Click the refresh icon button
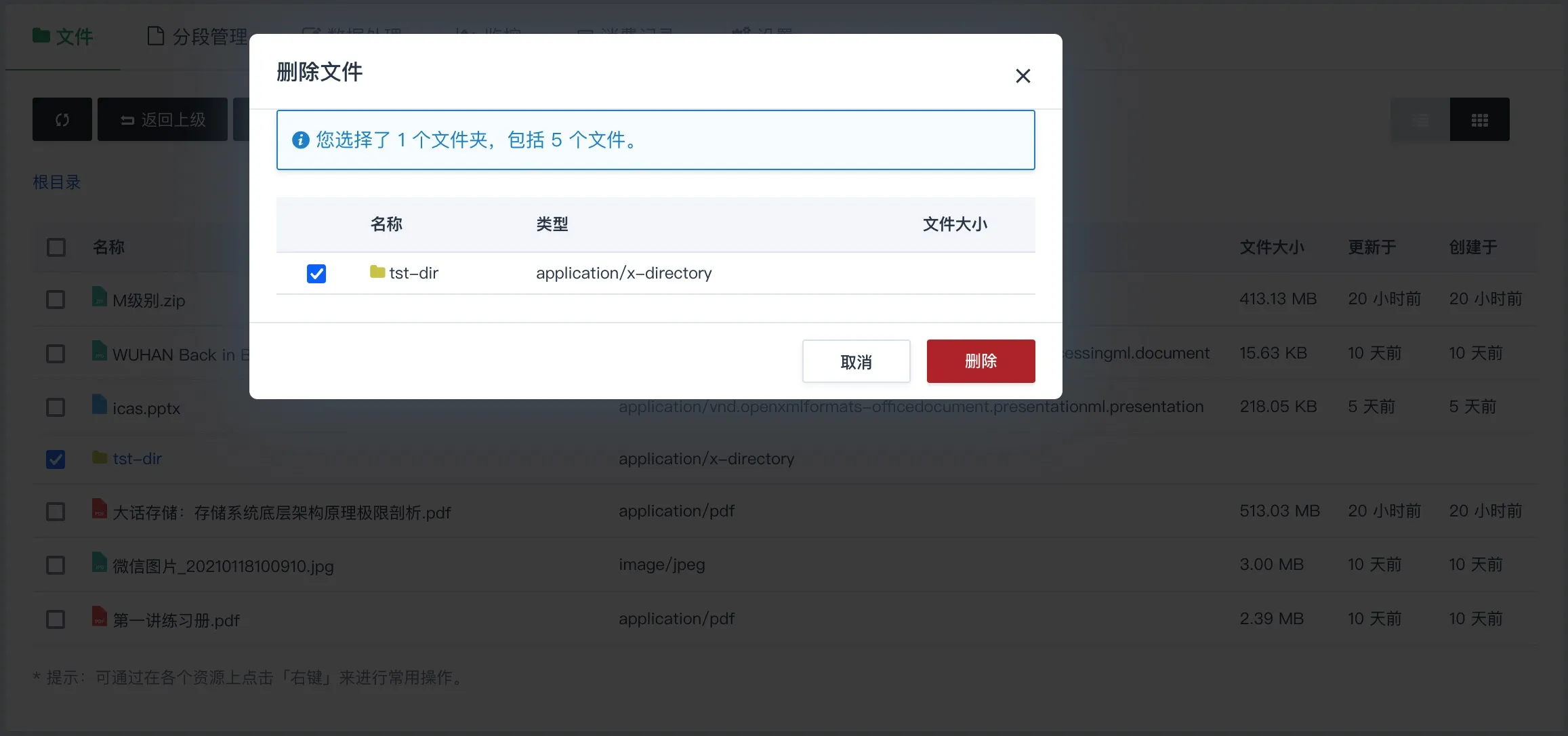Viewport: 1568px width, 736px height. coord(62,120)
